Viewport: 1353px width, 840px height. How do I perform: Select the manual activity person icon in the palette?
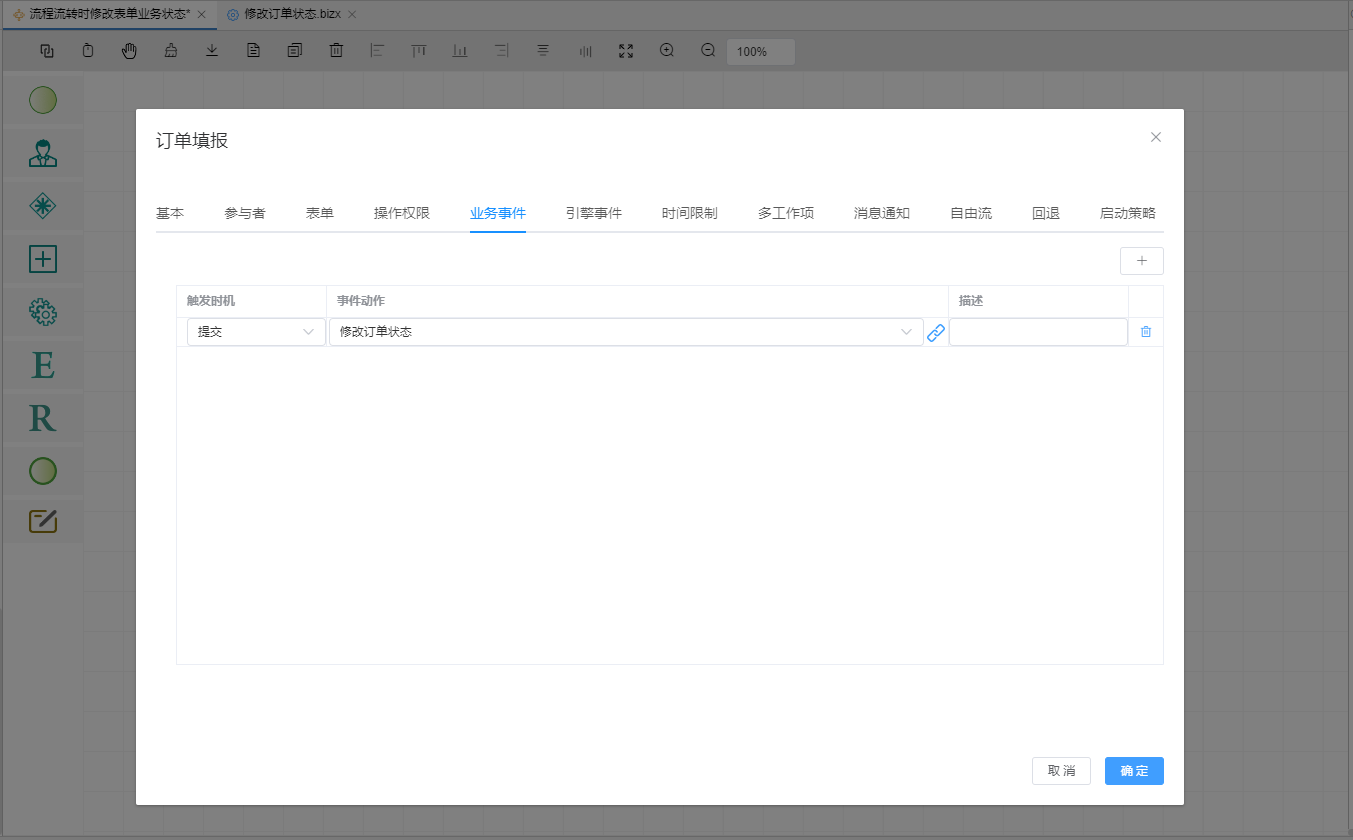[43, 153]
